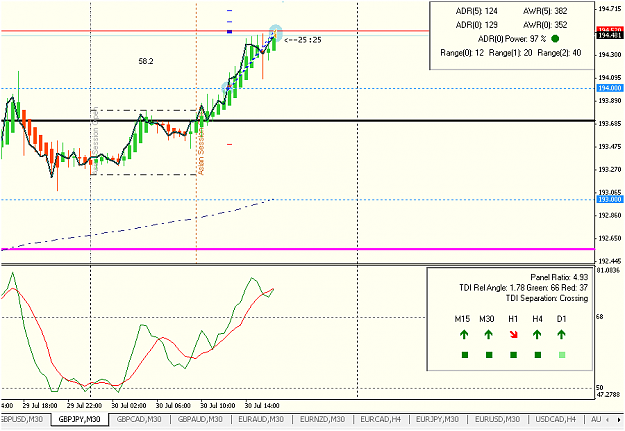
Task: Click the AvR(0): 352 readout
Action: 545,25
